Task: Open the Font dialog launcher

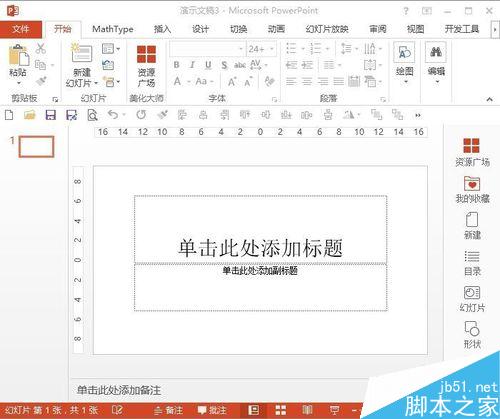Action: (274, 99)
